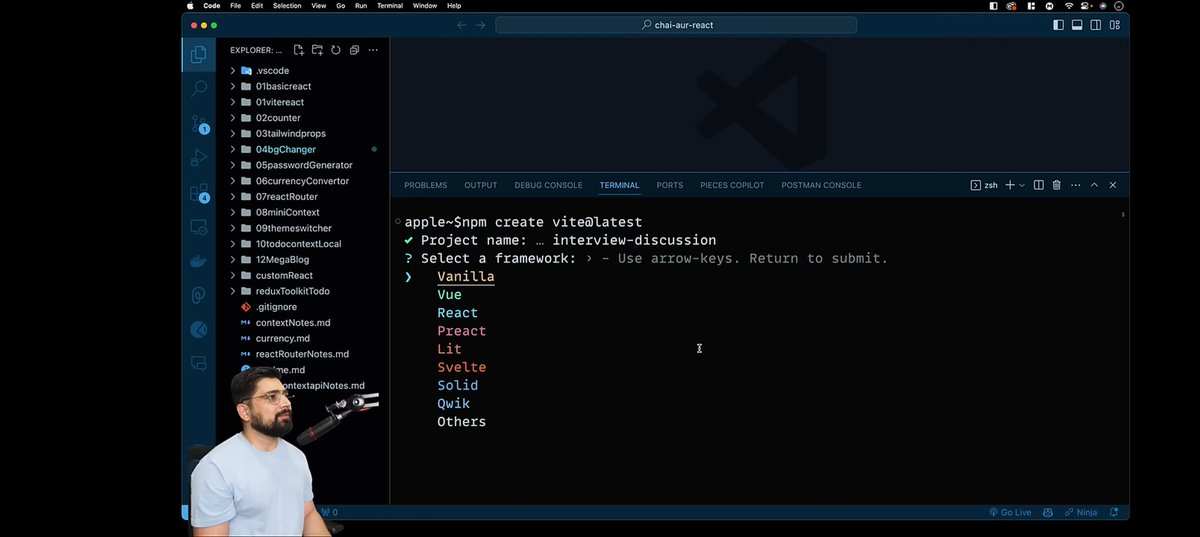Open Source Control view with badge
Screen dimensions: 1200x537
[x=198, y=124]
